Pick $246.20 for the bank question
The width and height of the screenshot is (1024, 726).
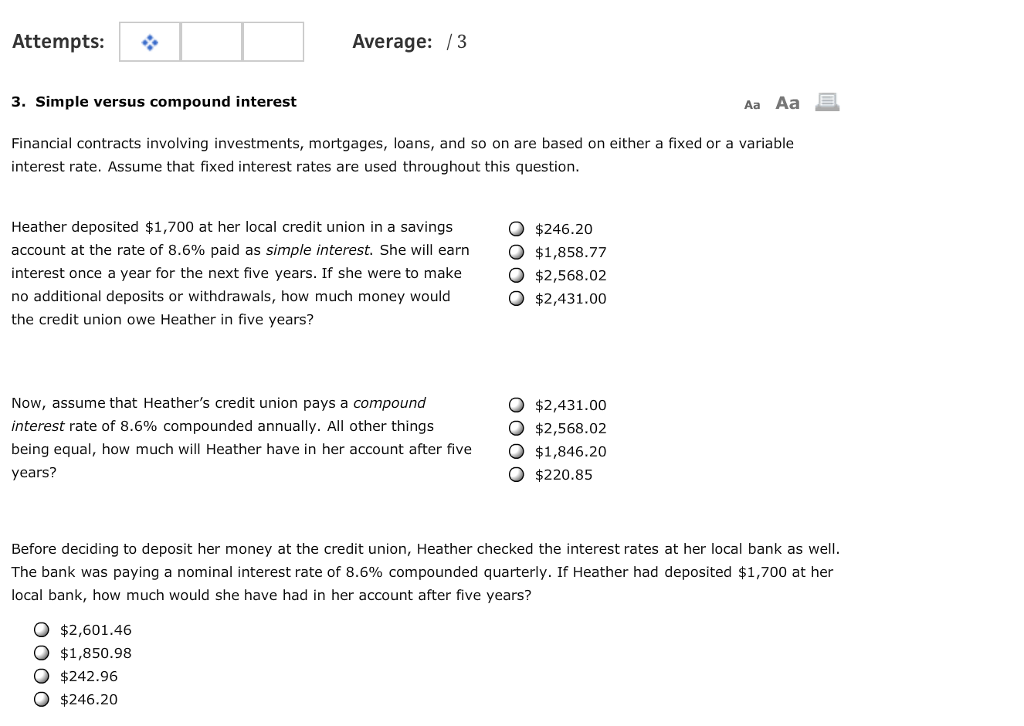click(40, 700)
